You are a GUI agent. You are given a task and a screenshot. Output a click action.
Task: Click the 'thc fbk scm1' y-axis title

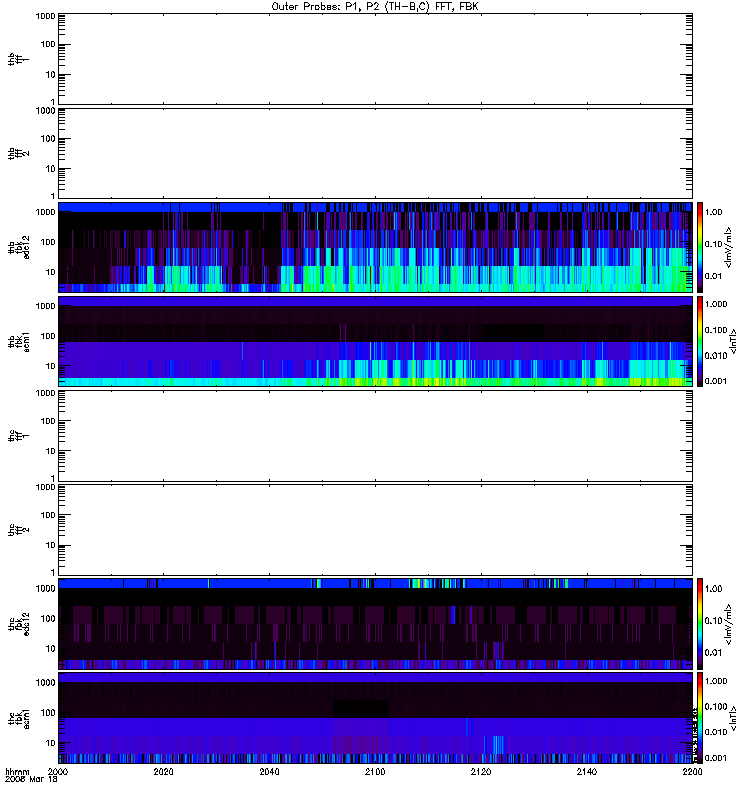(x=19, y=718)
